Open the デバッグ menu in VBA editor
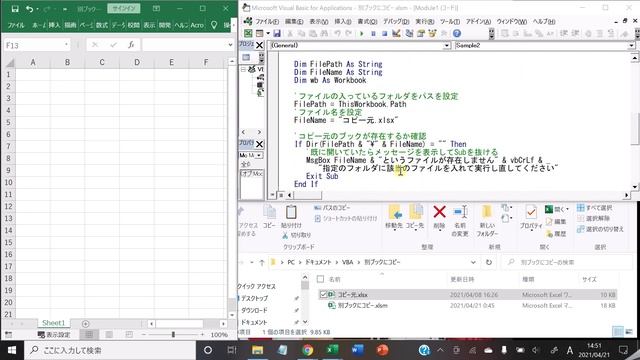Image resolution: width=640 pixels, height=360 pixels. [x=396, y=22]
